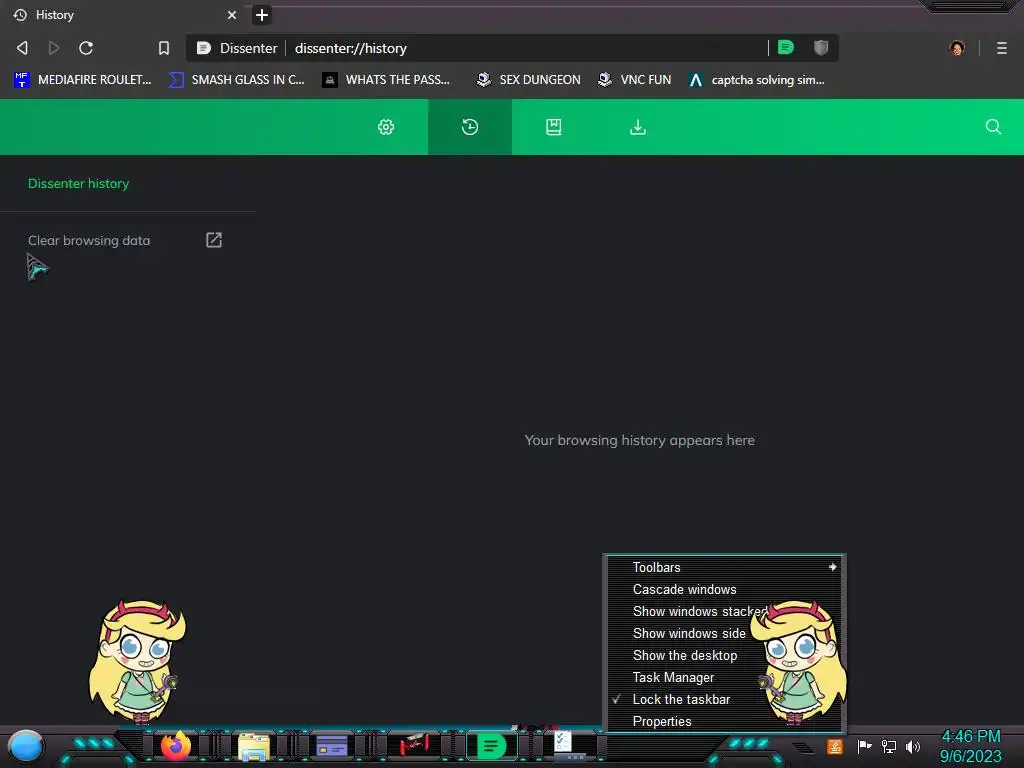Screen dimensions: 1024x768
Task: Click the external-link icon beside Clear browsing data
Action: tap(214, 240)
